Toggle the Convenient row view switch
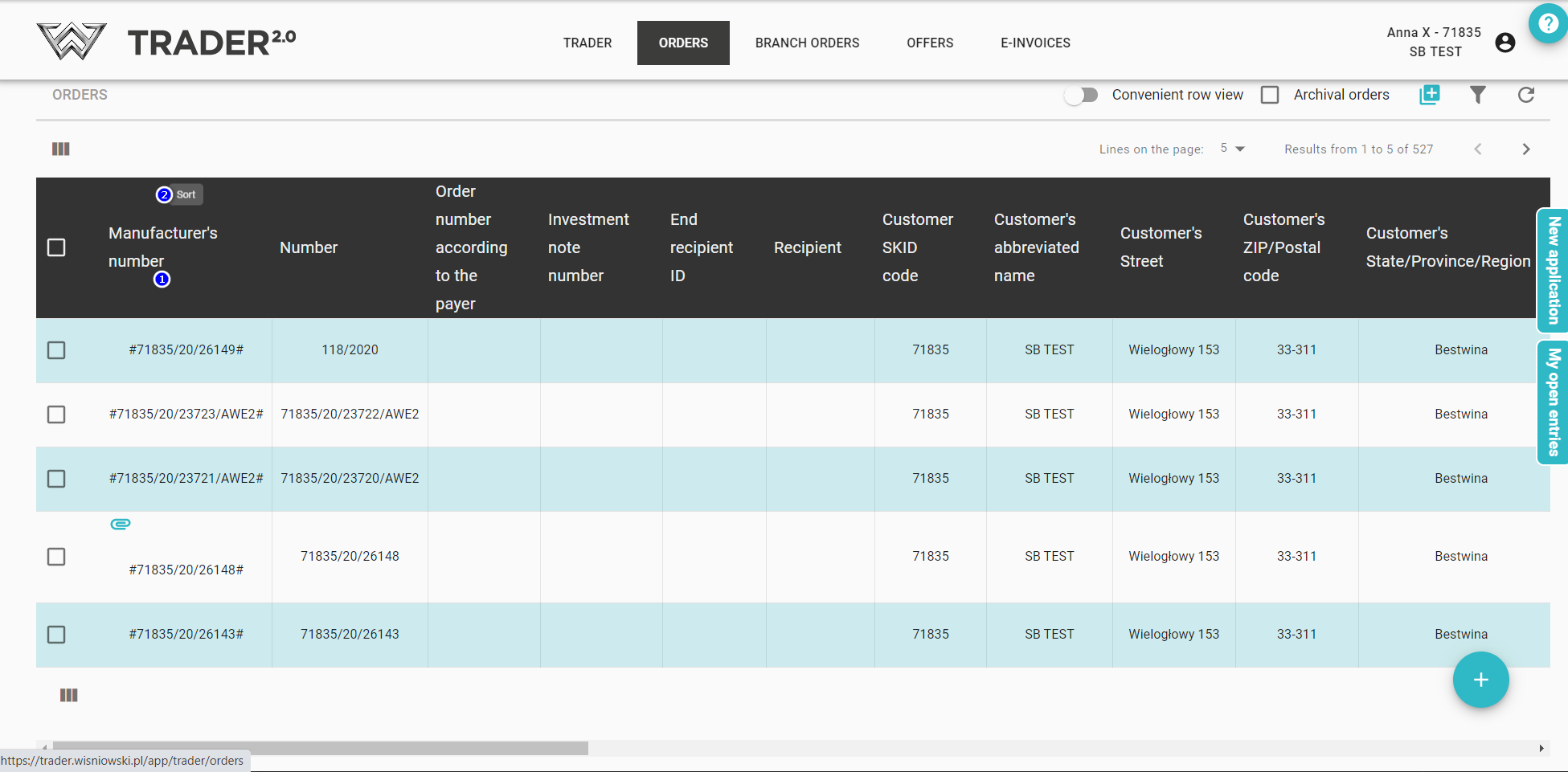 (1081, 95)
